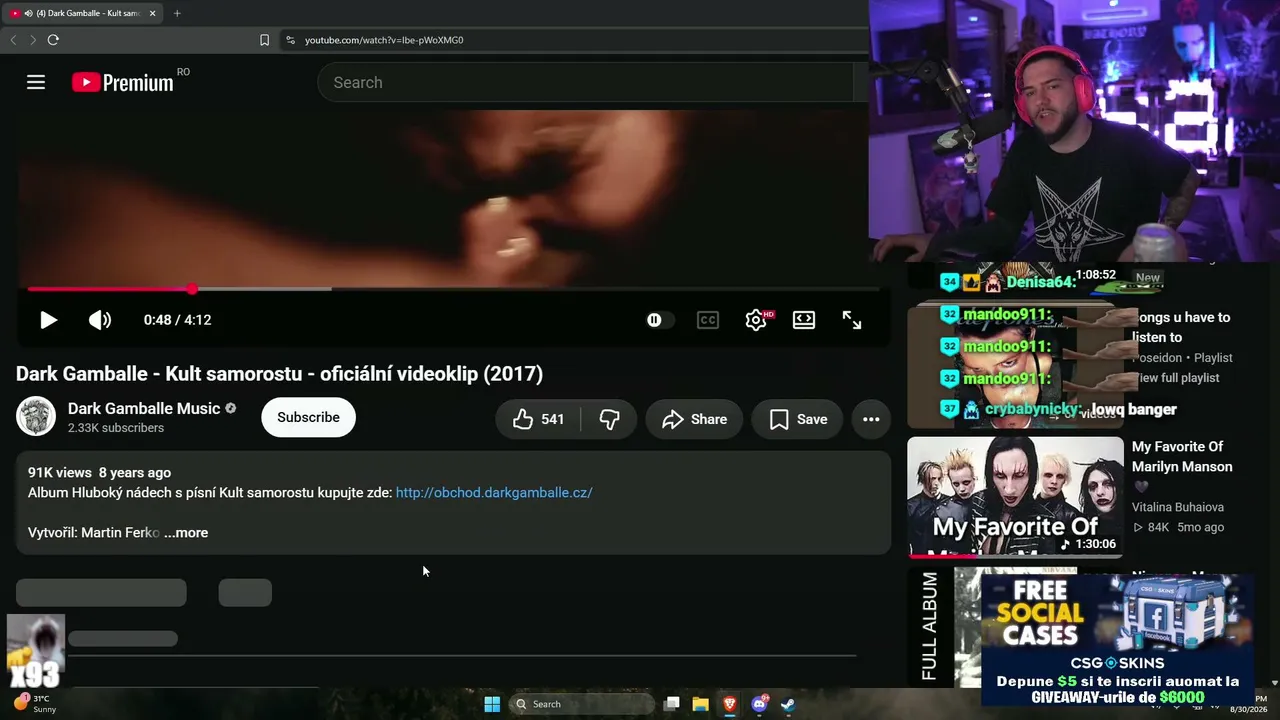
Task: Open the site settings icon beside the URL
Action: tap(290, 40)
